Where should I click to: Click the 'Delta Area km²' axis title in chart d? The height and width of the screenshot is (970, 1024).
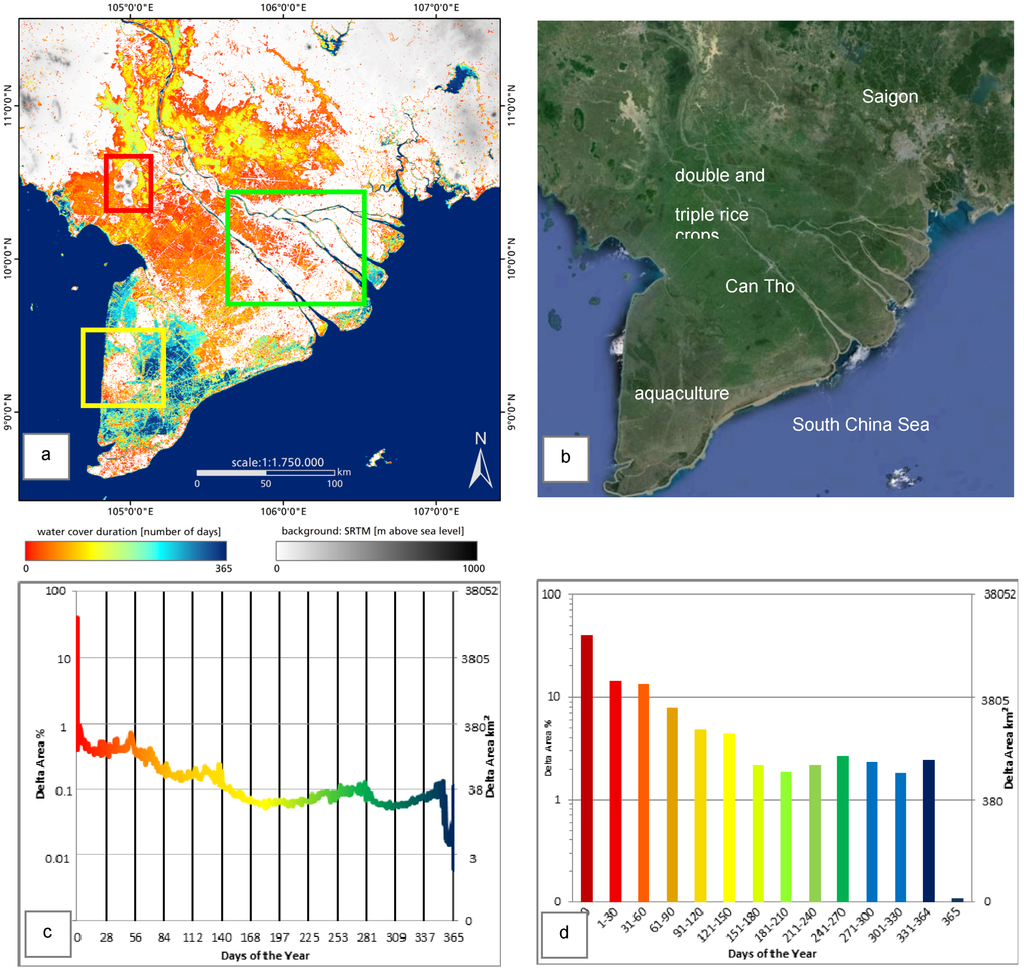[1008, 751]
